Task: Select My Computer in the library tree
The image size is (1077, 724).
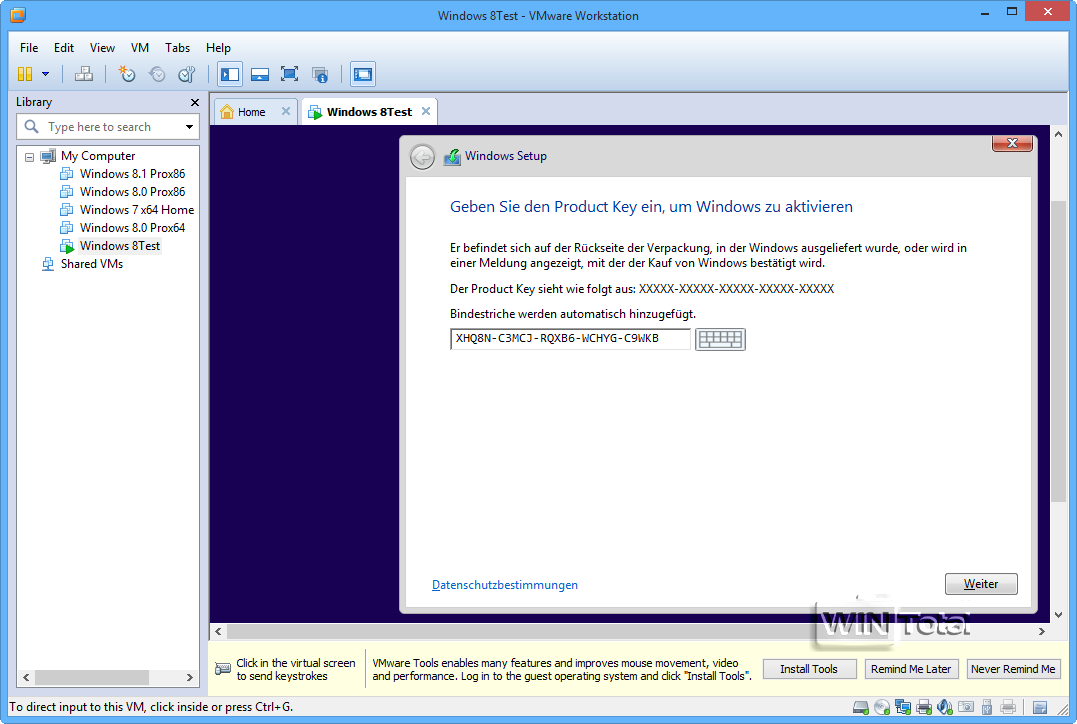Action: pos(98,156)
